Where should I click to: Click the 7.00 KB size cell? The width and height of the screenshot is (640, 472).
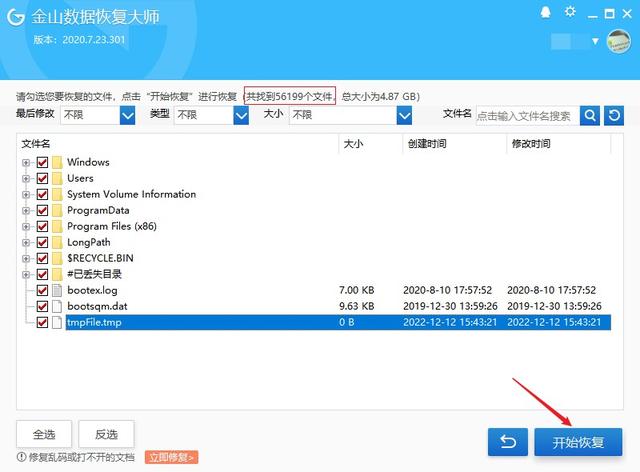pos(357,290)
